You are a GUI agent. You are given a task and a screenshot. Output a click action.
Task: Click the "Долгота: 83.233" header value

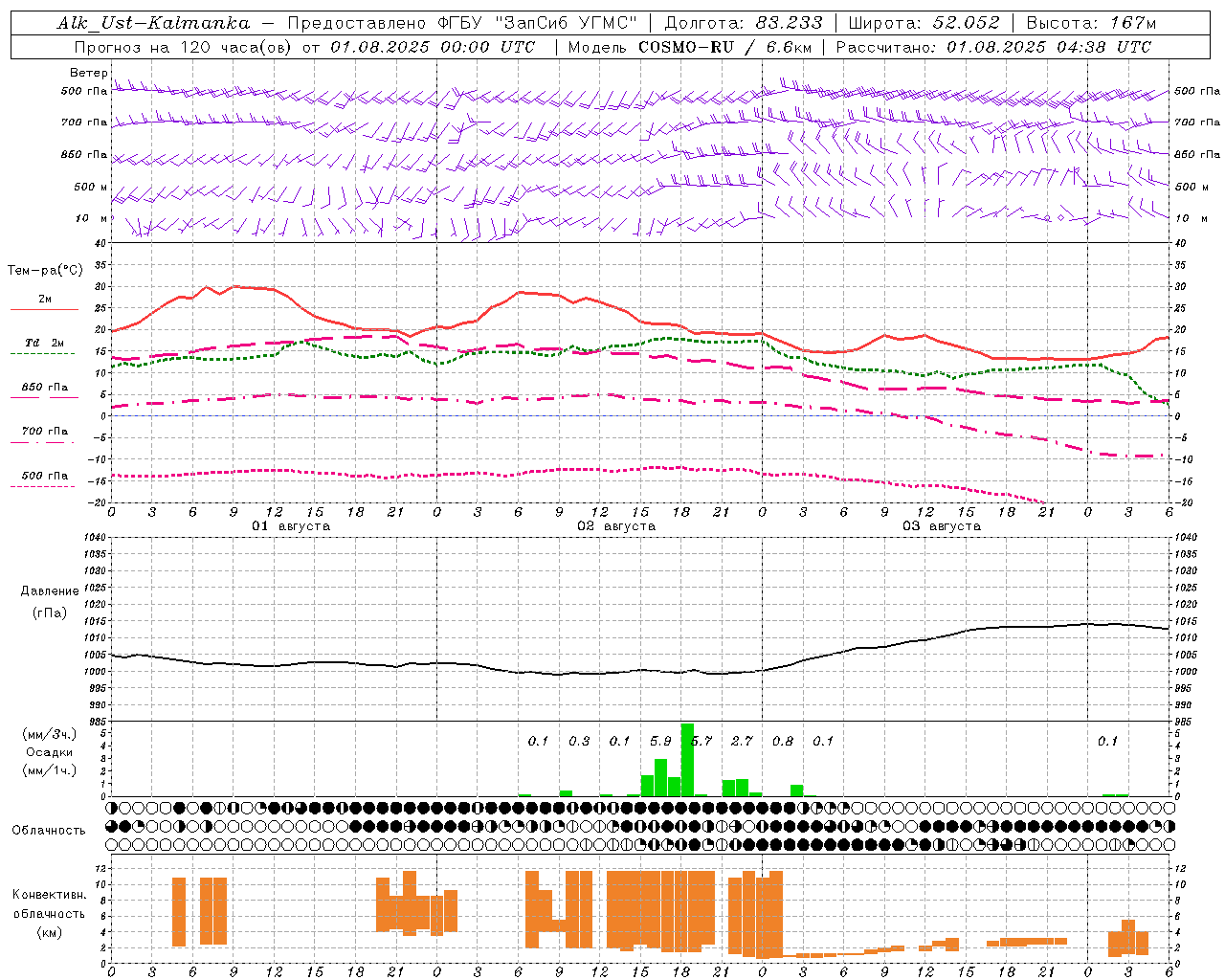[x=743, y=24]
